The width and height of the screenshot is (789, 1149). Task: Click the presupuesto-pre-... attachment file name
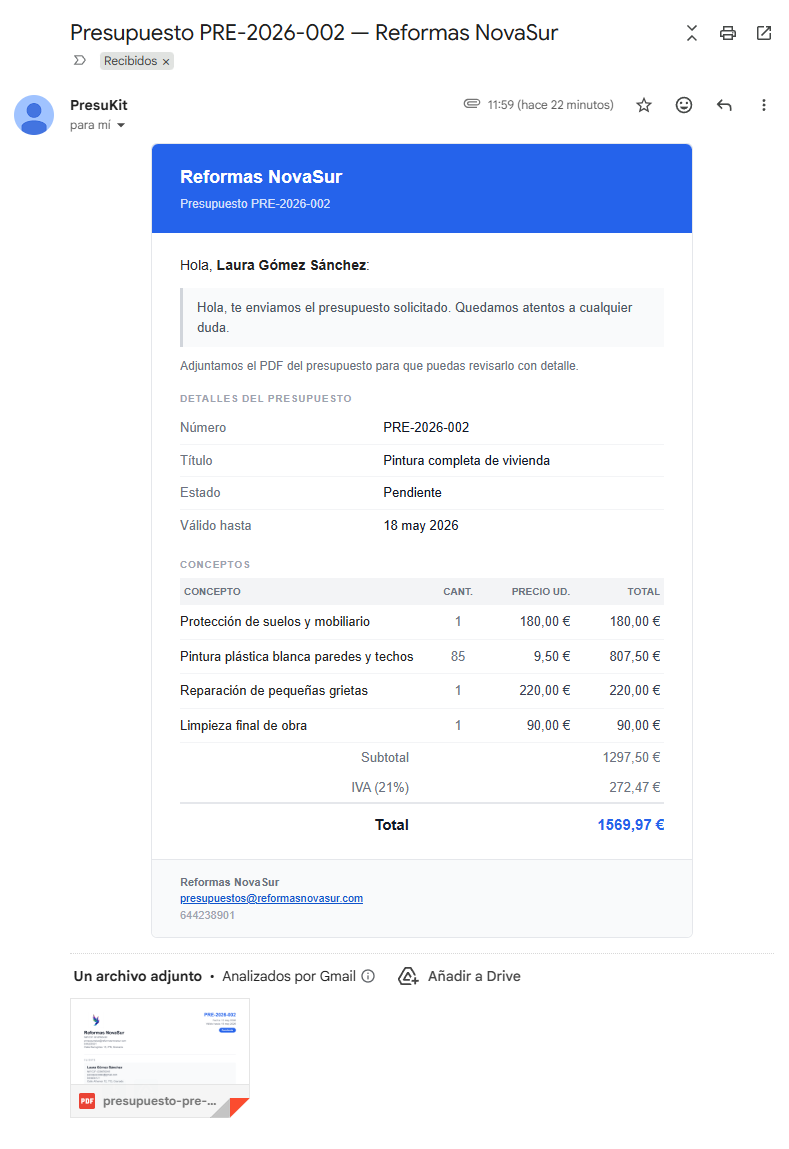[x=160, y=1101]
